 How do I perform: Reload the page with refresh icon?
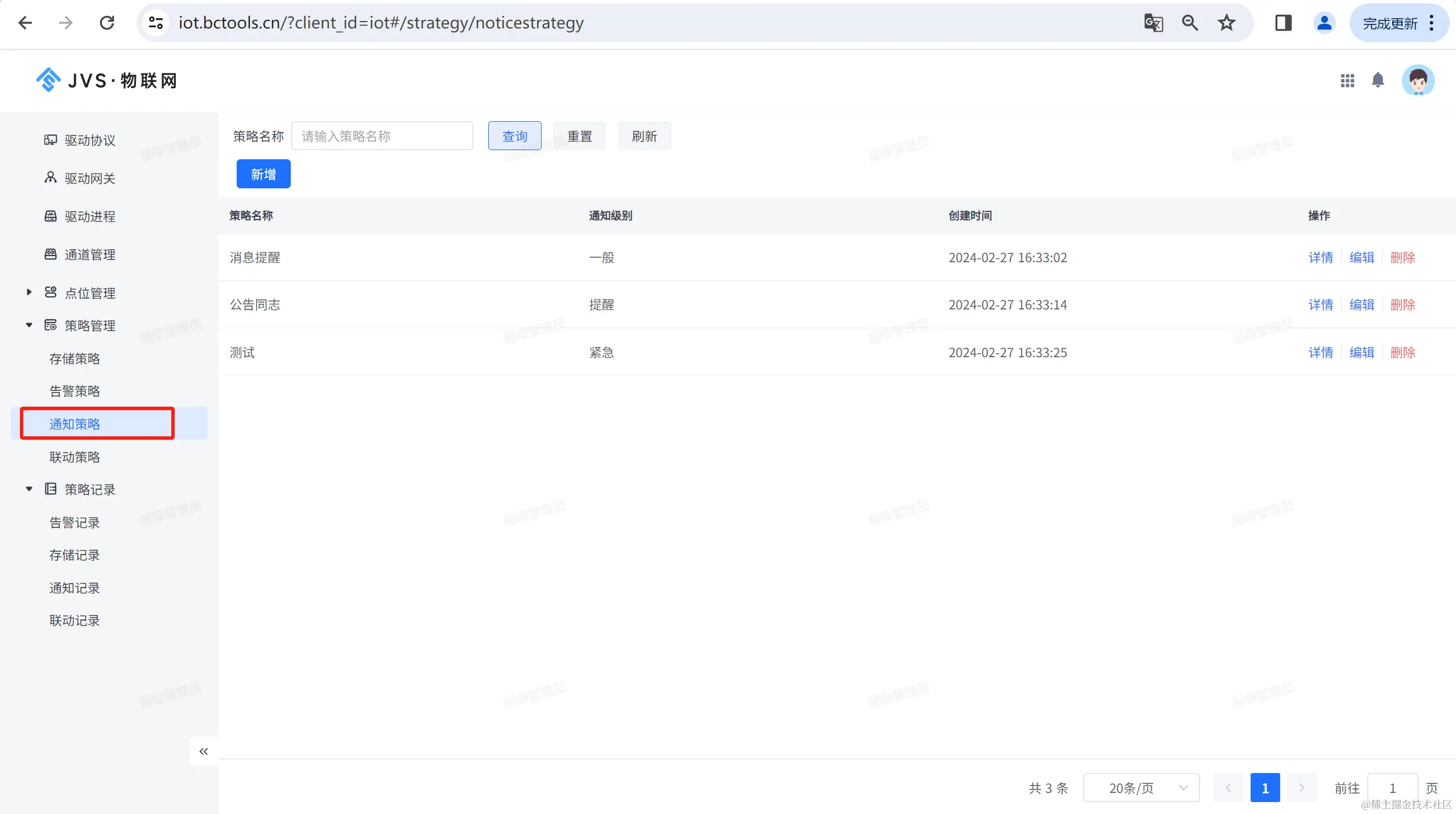click(107, 23)
